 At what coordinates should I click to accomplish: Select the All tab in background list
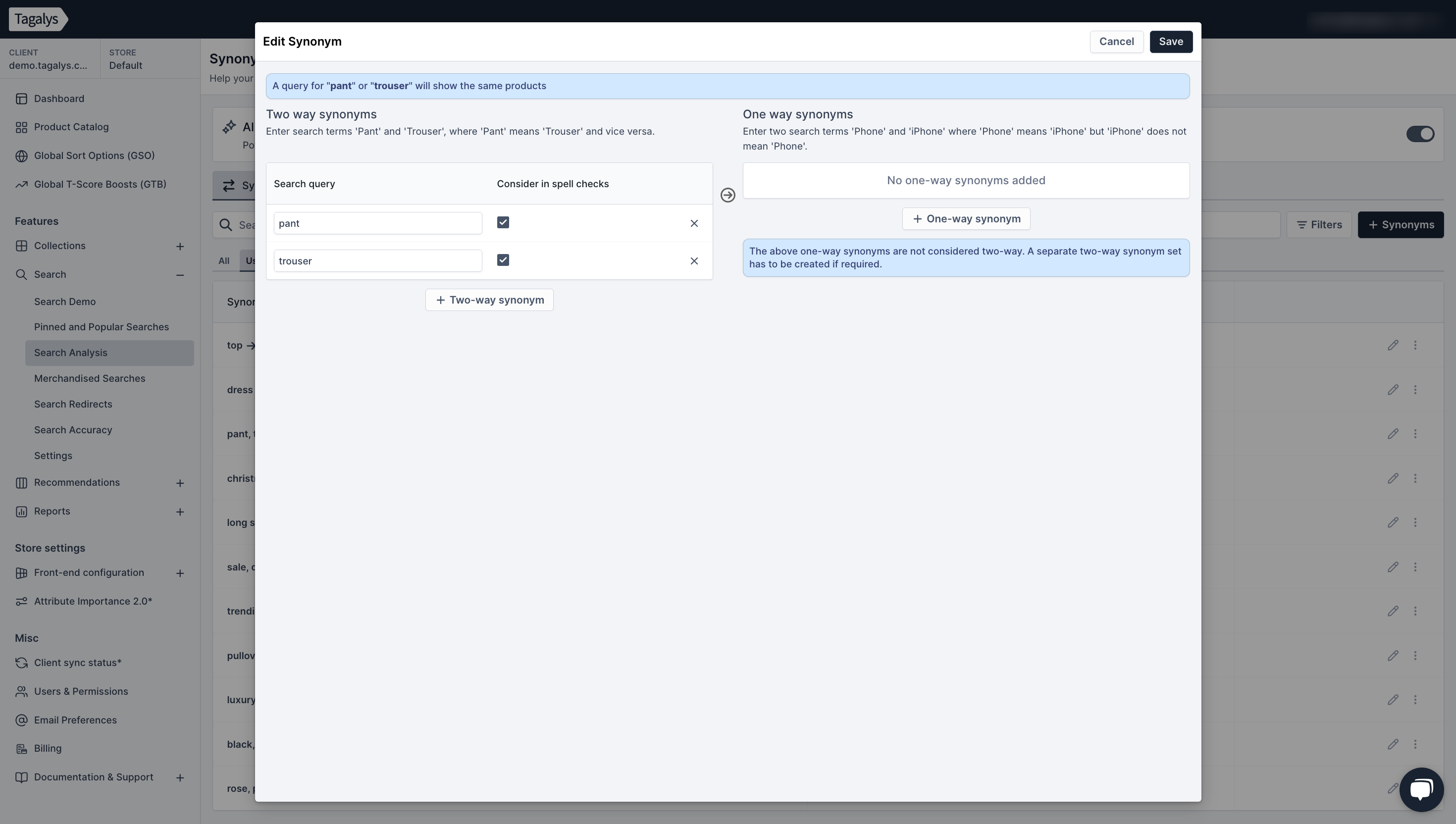coord(223,261)
